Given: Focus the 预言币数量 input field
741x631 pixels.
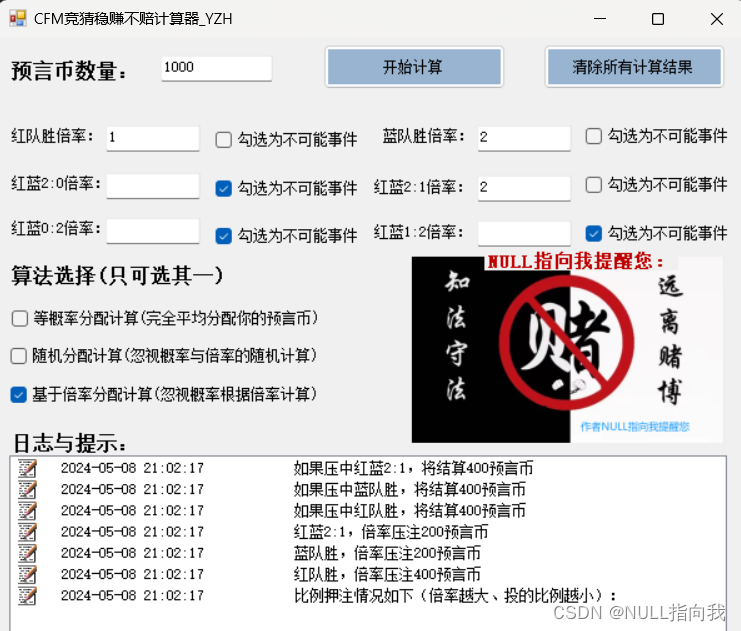Looking at the screenshot, I should [x=216, y=68].
